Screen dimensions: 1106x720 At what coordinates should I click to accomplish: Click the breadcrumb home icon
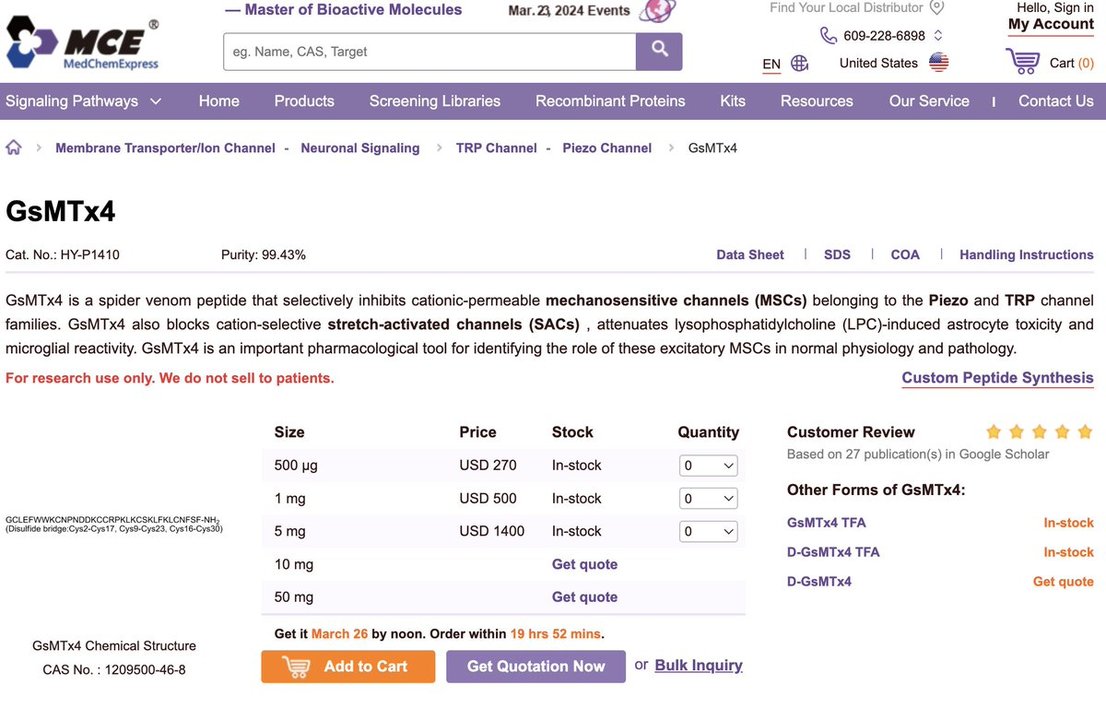[13, 147]
